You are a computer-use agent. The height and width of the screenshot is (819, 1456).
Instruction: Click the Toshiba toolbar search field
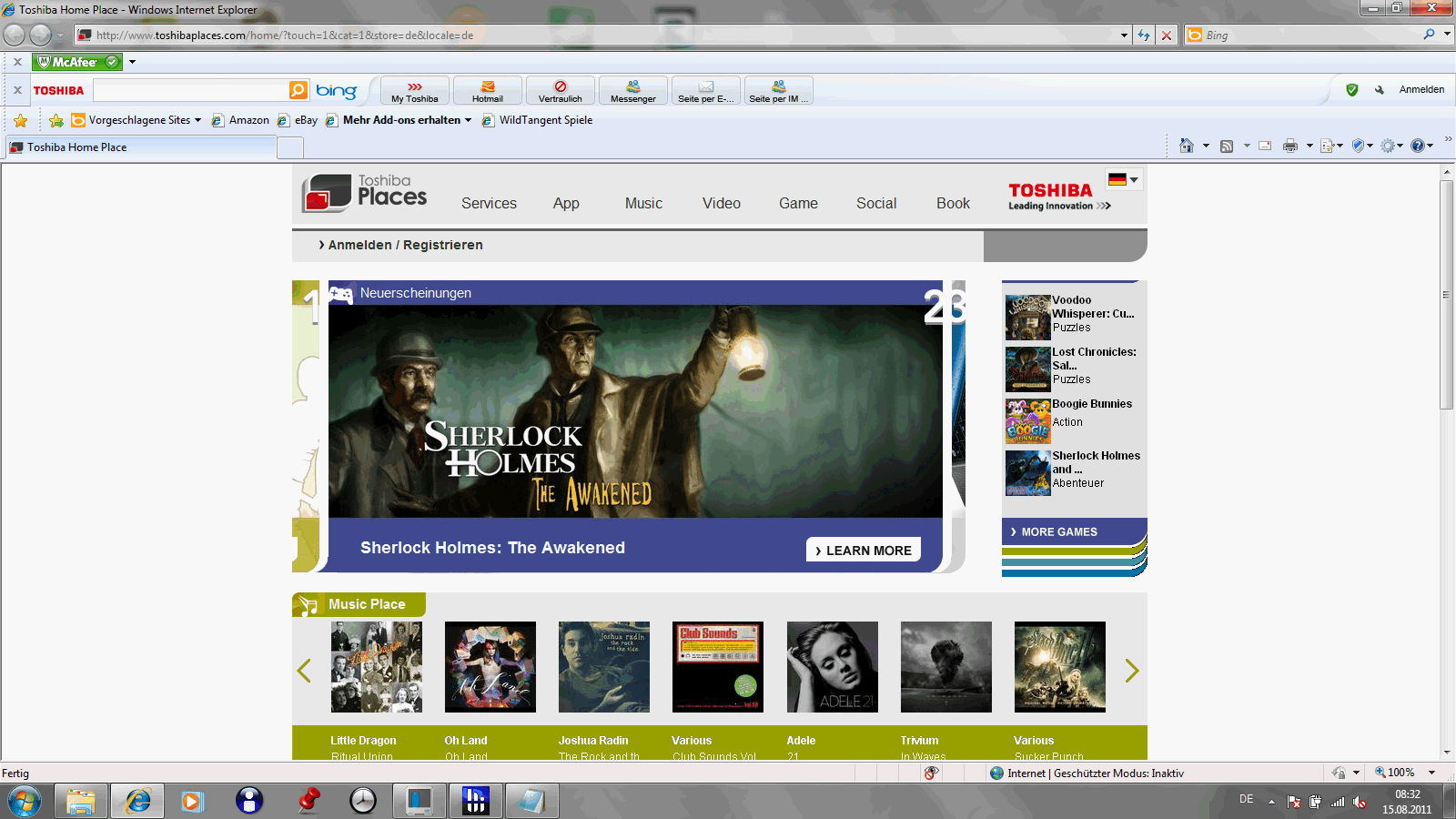pos(190,90)
